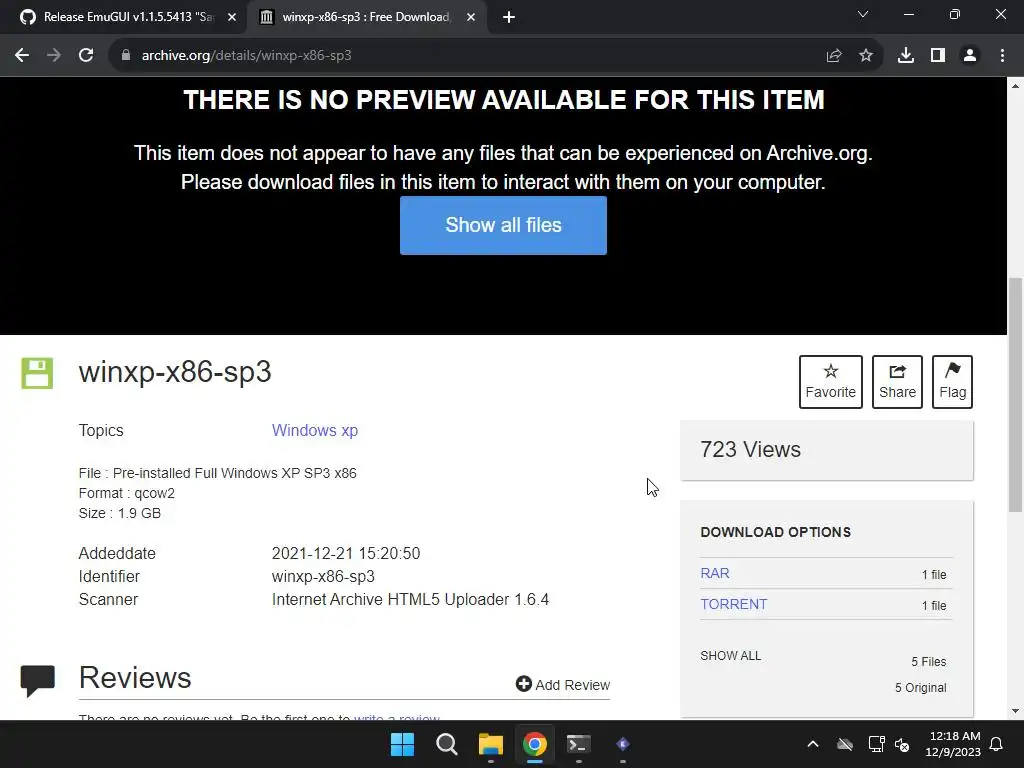The height and width of the screenshot is (768, 1024).
Task: Click Show all files button
Action: 503,225
